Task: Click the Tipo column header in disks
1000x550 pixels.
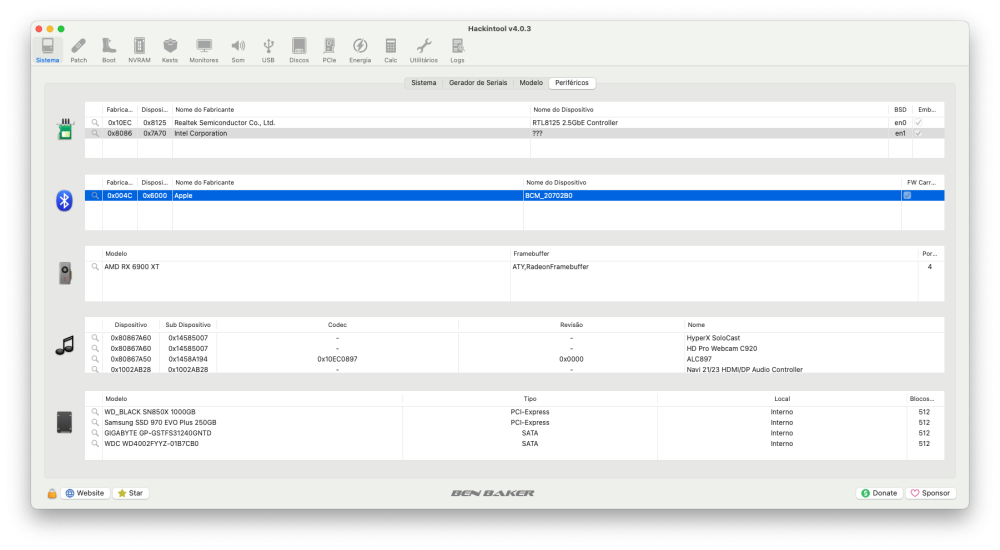Action: point(529,399)
